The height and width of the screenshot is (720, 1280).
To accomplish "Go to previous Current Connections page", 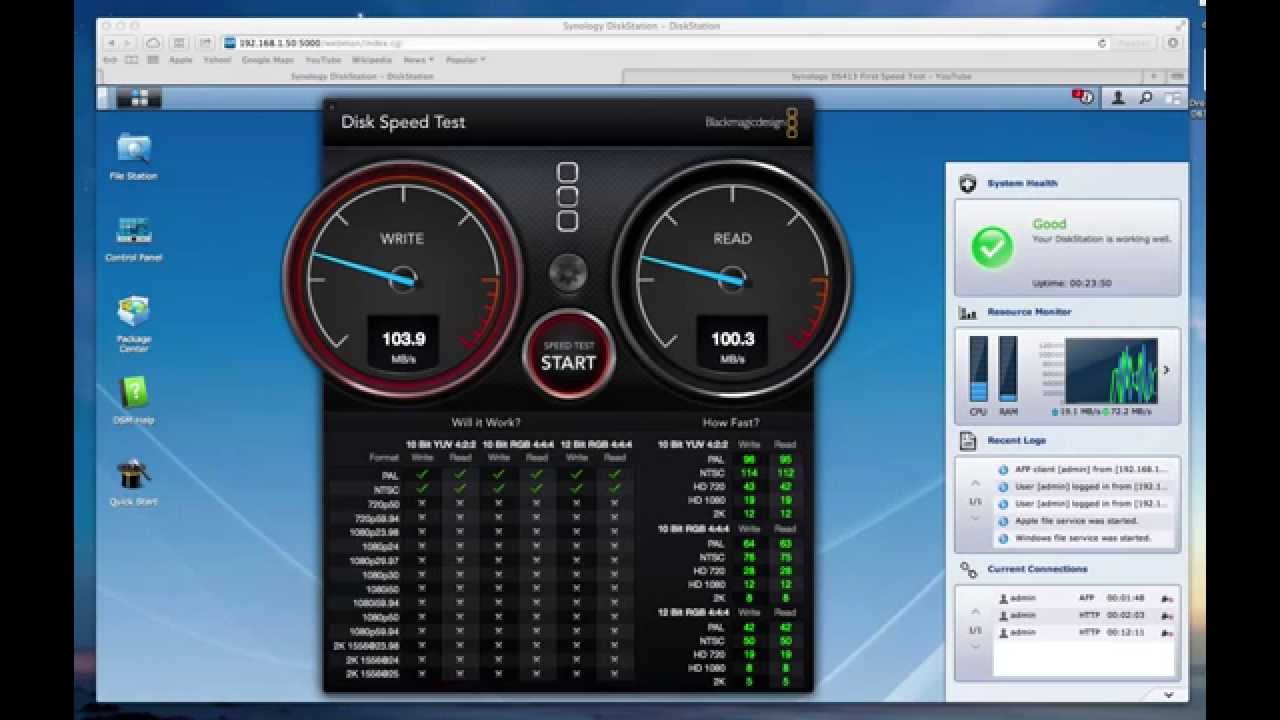I will (x=975, y=612).
